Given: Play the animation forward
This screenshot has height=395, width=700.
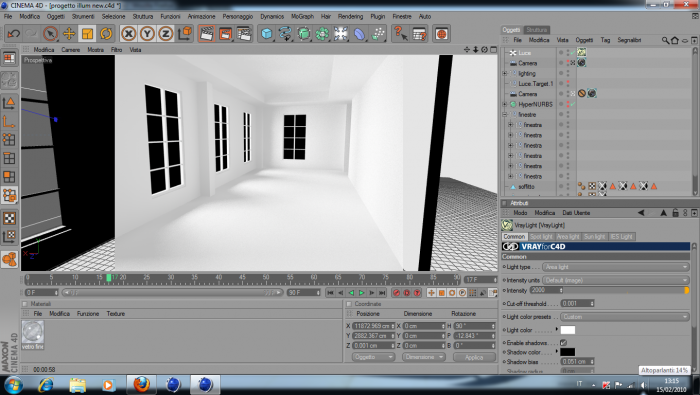Looking at the screenshot, I should point(361,293).
